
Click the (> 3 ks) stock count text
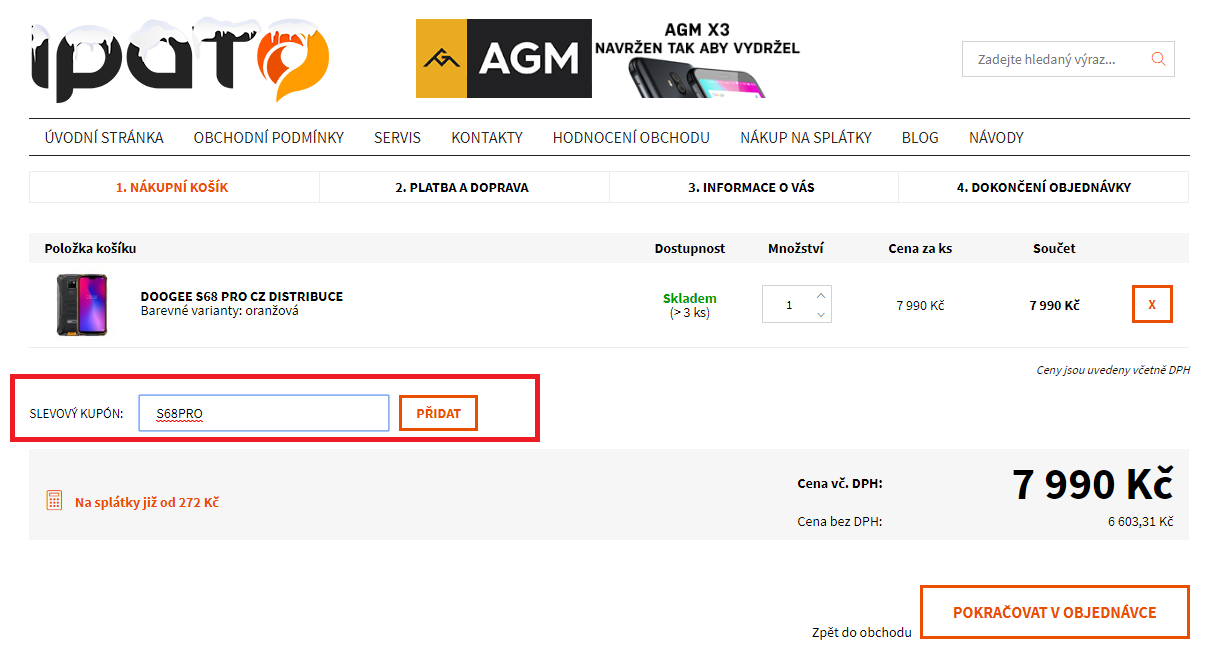coord(690,313)
